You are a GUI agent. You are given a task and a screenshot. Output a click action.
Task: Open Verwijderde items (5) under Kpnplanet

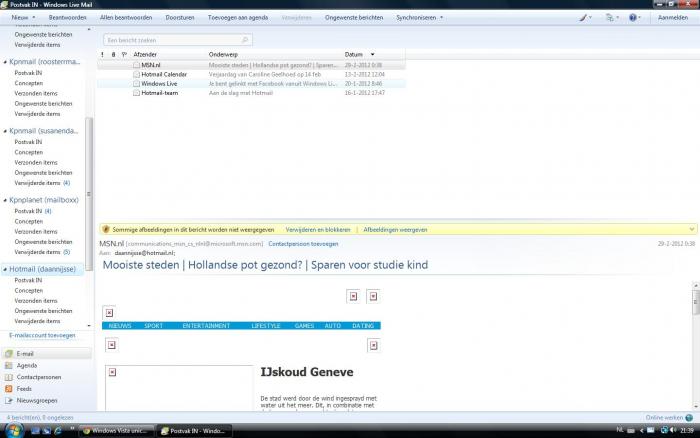tap(42, 252)
